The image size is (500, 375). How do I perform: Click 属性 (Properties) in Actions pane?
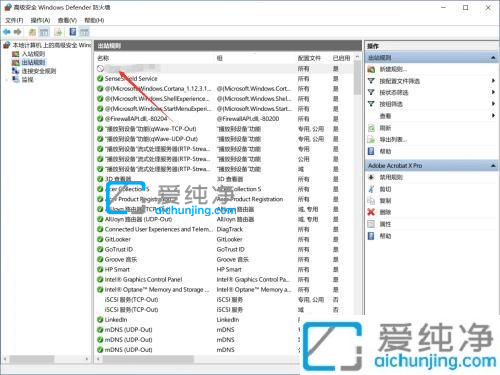(x=385, y=224)
